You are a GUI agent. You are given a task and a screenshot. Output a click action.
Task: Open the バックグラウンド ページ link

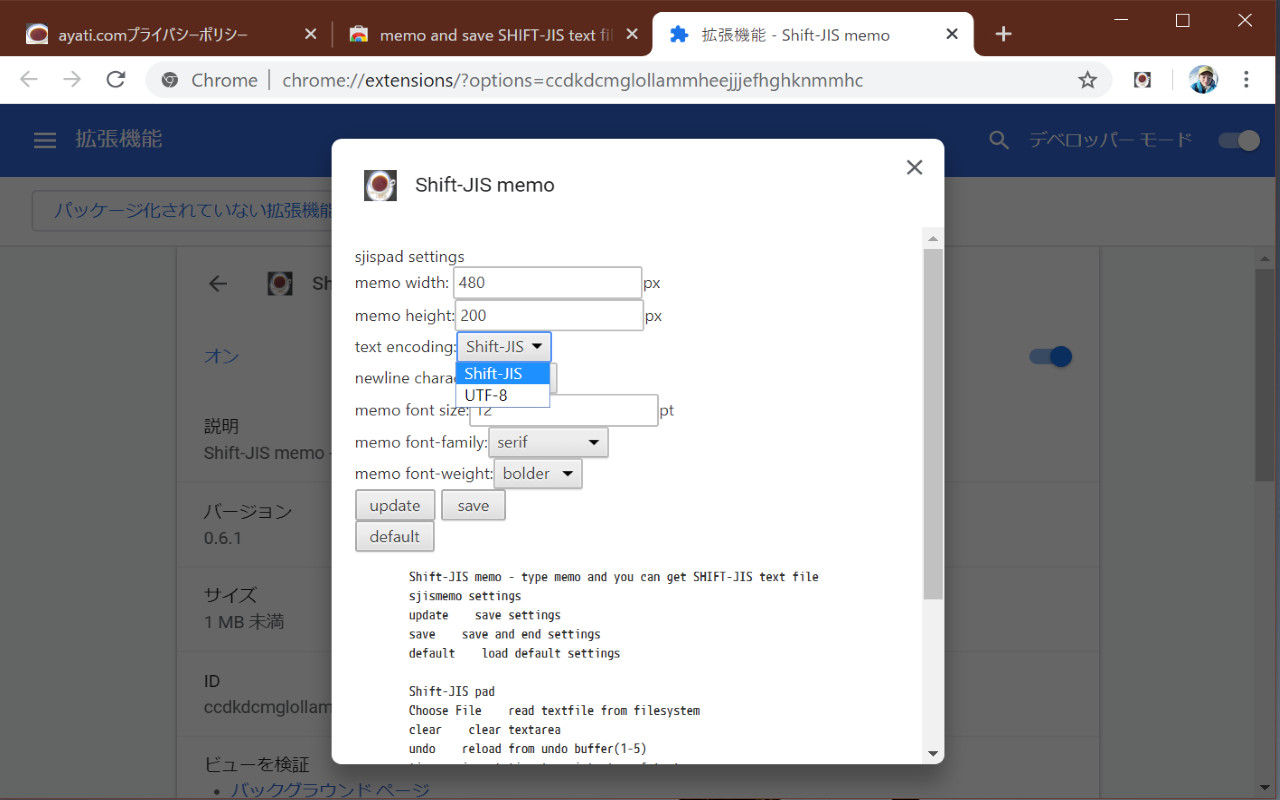(x=330, y=790)
